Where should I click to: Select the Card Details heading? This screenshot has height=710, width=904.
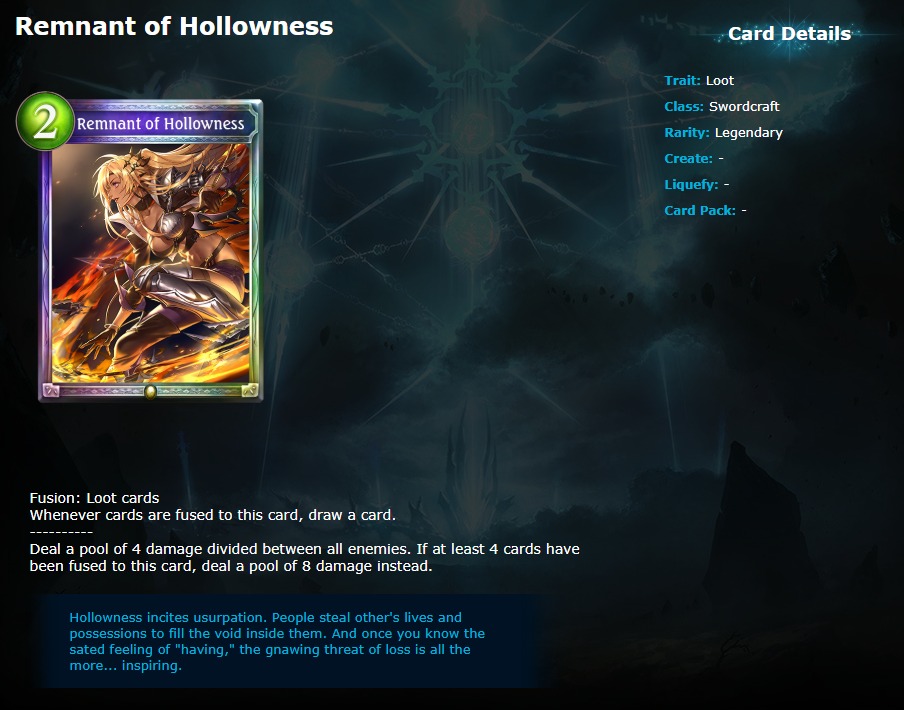click(789, 33)
